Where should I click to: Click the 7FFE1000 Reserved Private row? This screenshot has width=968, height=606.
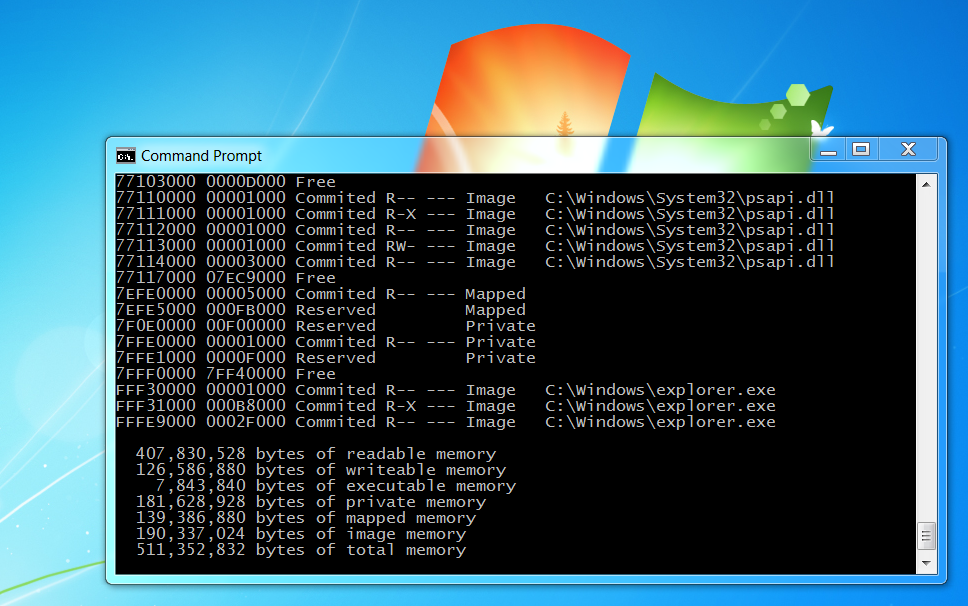click(326, 359)
